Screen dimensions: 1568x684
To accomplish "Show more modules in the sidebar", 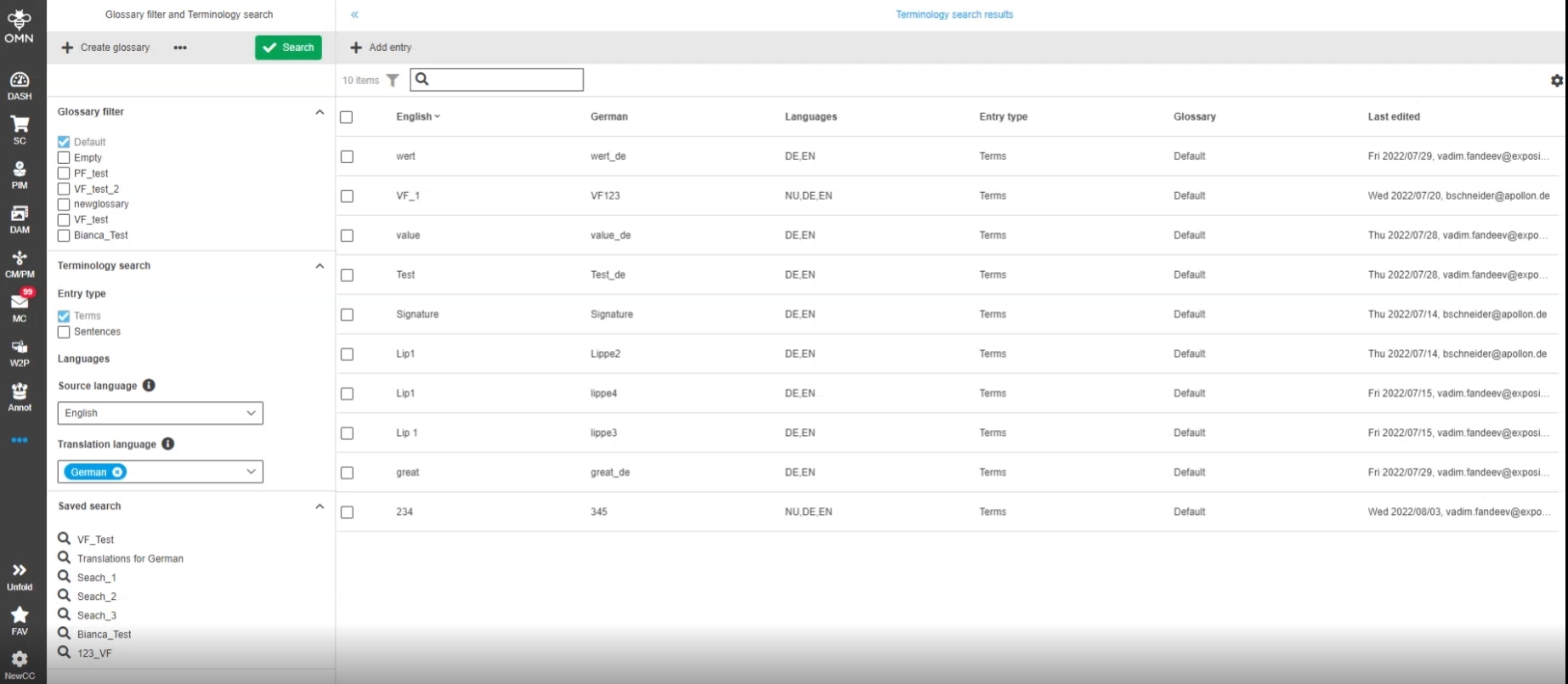I will 20,440.
